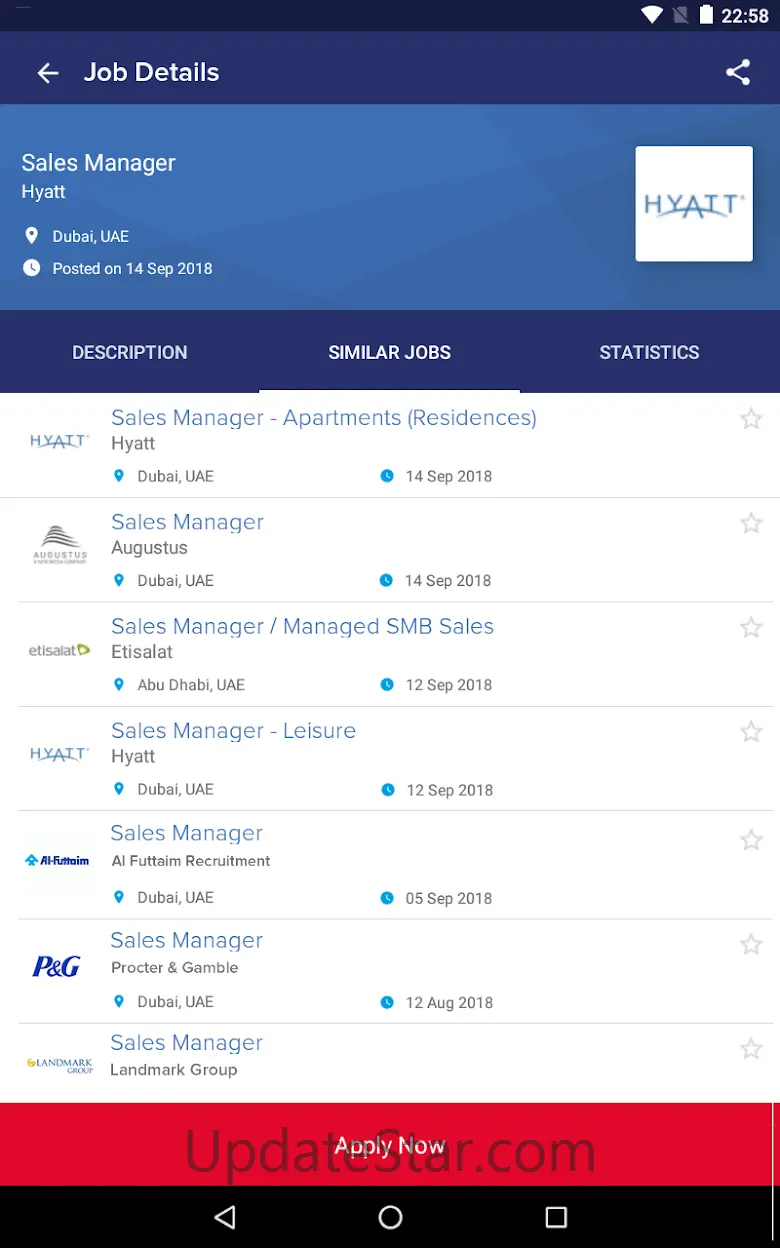Click header clock icon beside Posted on date

[x=32, y=268]
